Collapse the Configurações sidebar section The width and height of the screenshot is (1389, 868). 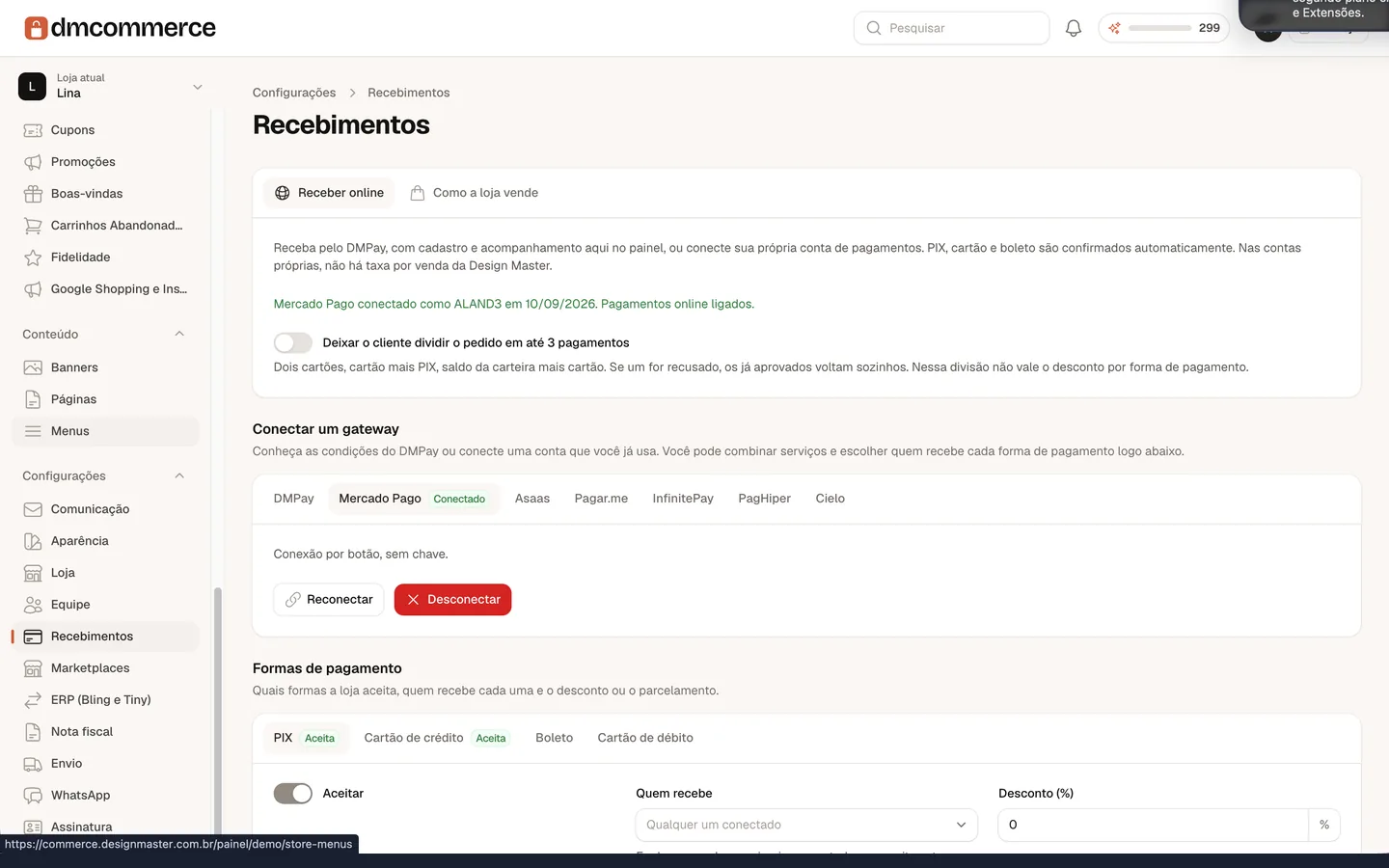[179, 475]
